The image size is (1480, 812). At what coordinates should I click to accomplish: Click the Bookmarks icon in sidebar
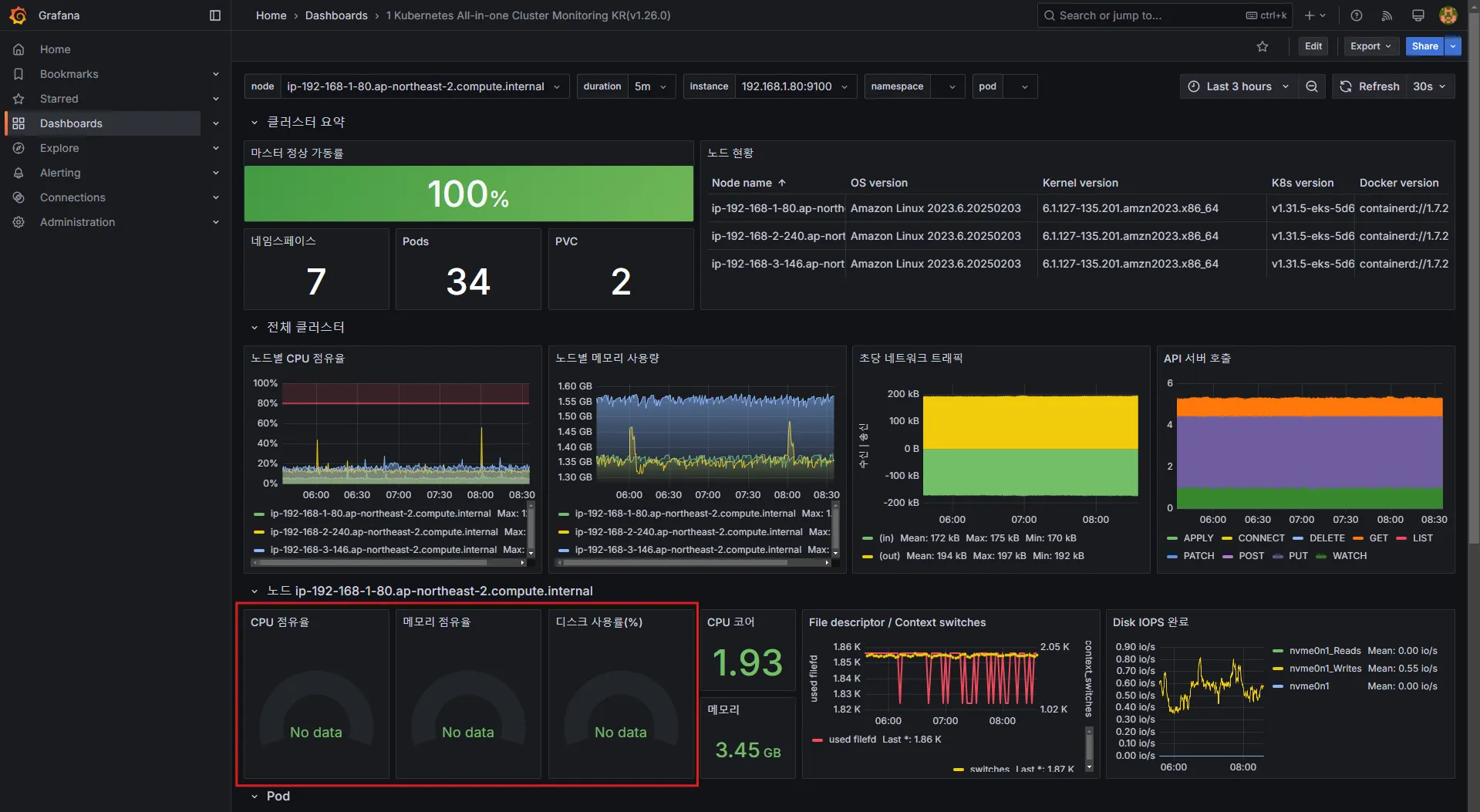(19, 74)
